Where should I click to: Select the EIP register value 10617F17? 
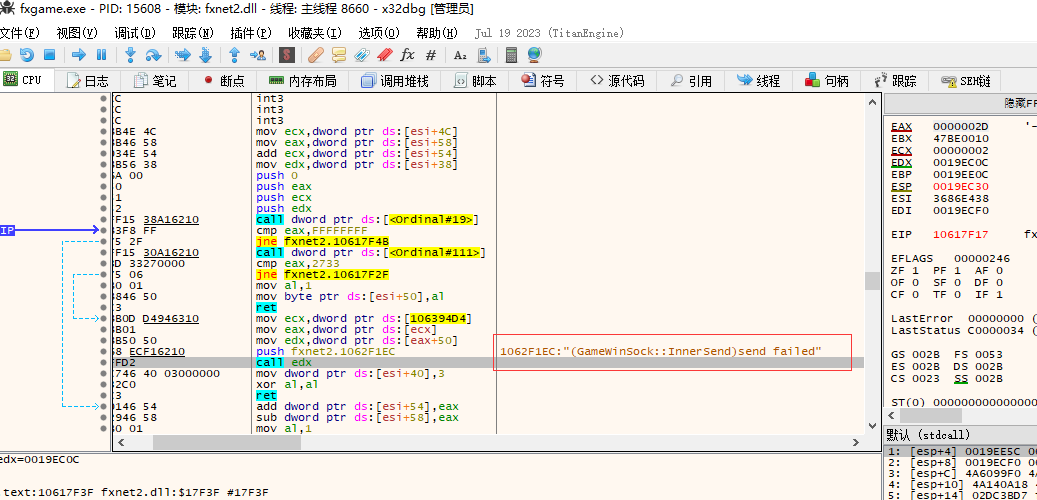tap(960, 234)
